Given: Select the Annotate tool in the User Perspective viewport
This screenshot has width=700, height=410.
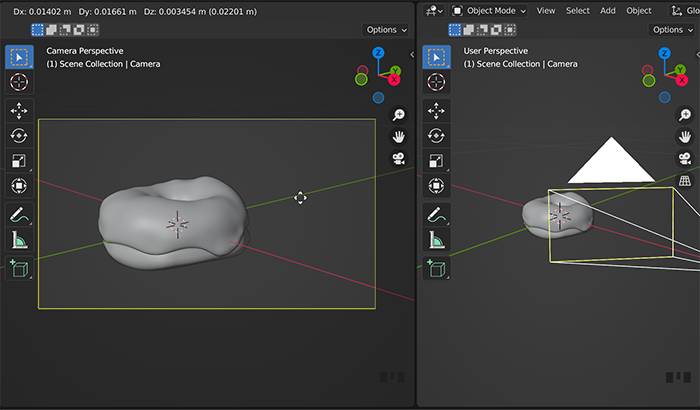Looking at the screenshot, I should [x=437, y=214].
